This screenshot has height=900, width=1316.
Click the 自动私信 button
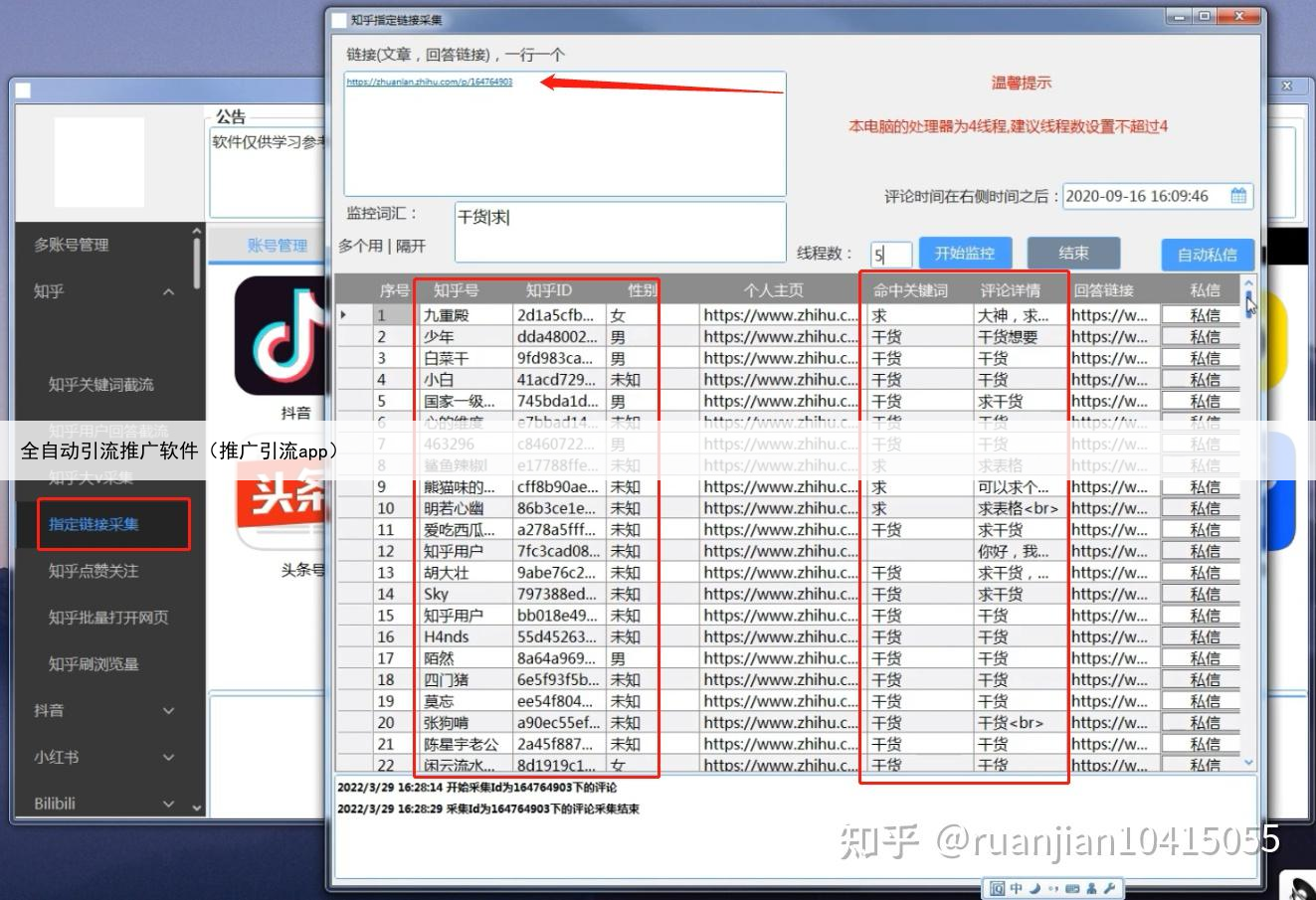pos(1207,255)
